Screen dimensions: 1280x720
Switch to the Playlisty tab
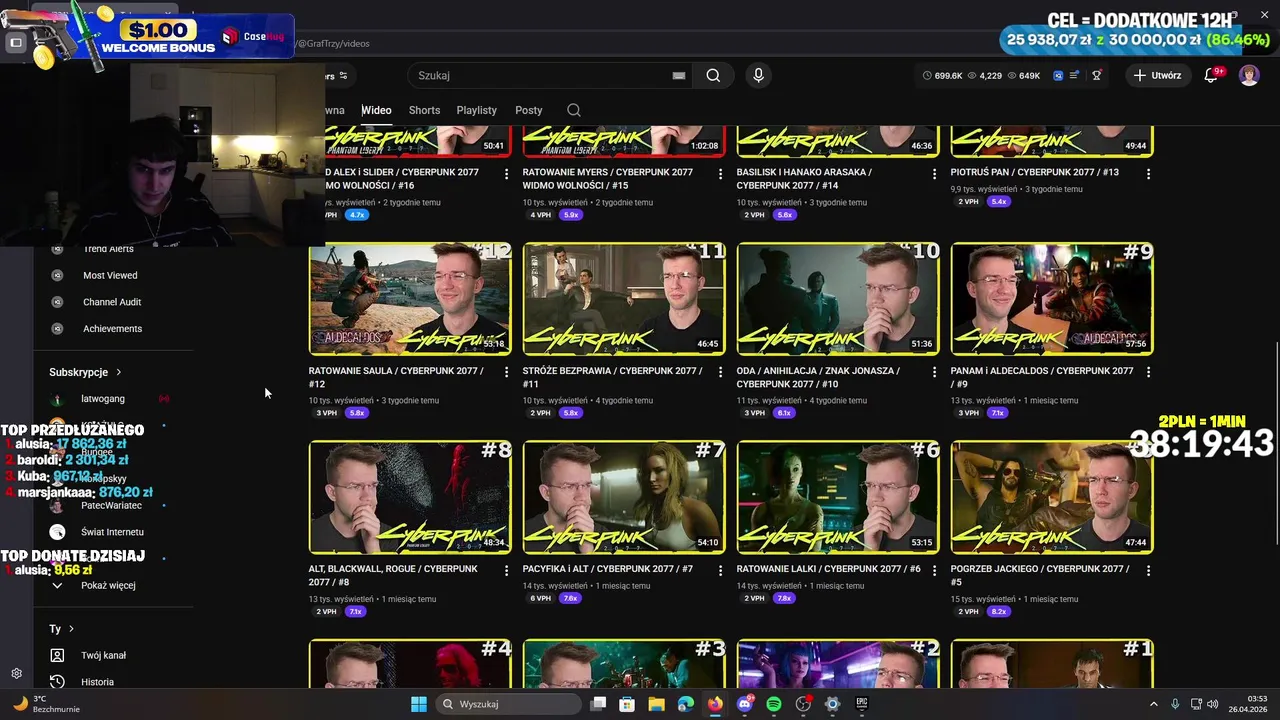[x=476, y=110]
